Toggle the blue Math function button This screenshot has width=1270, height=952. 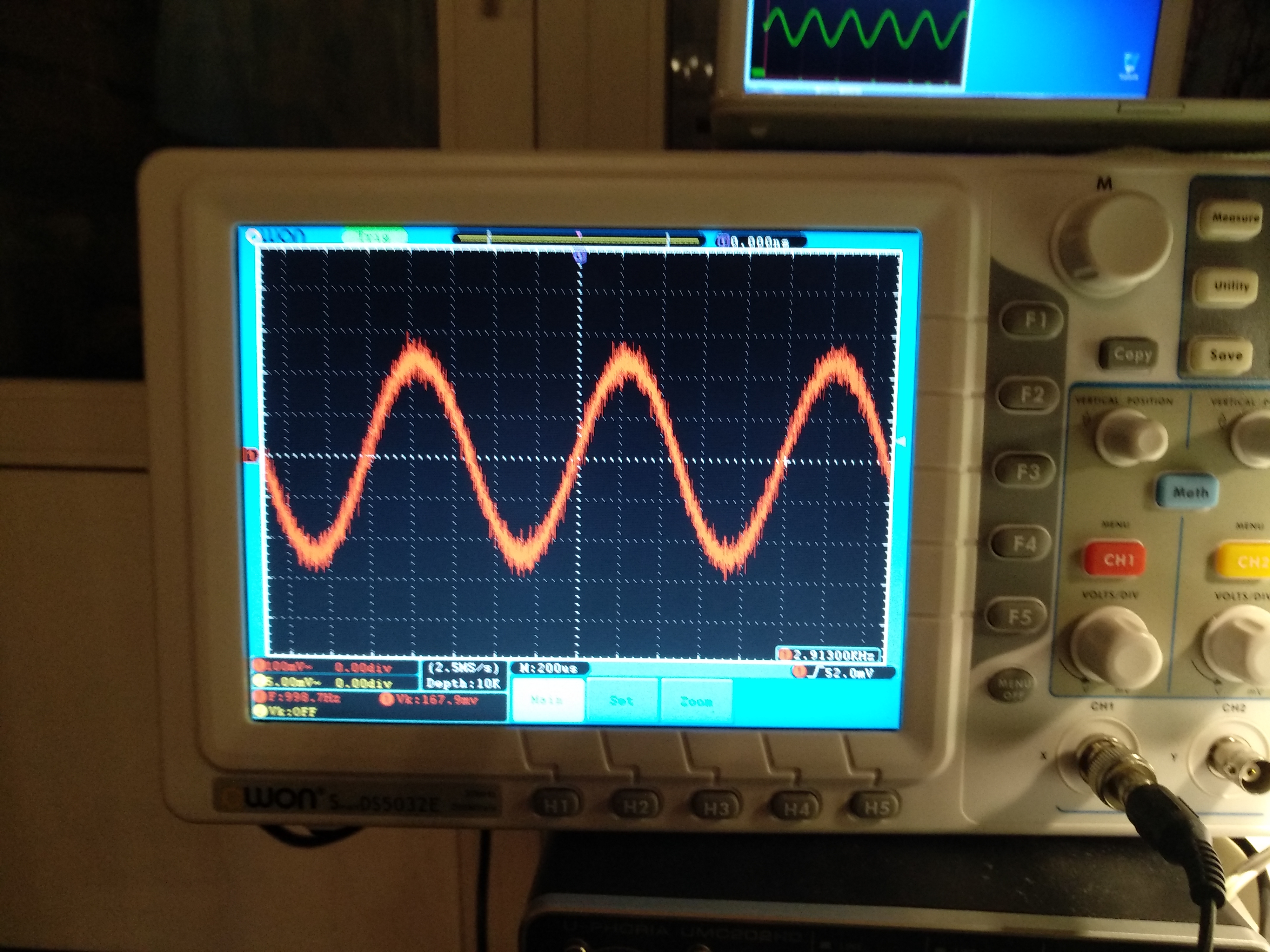pyautogui.click(x=1187, y=491)
